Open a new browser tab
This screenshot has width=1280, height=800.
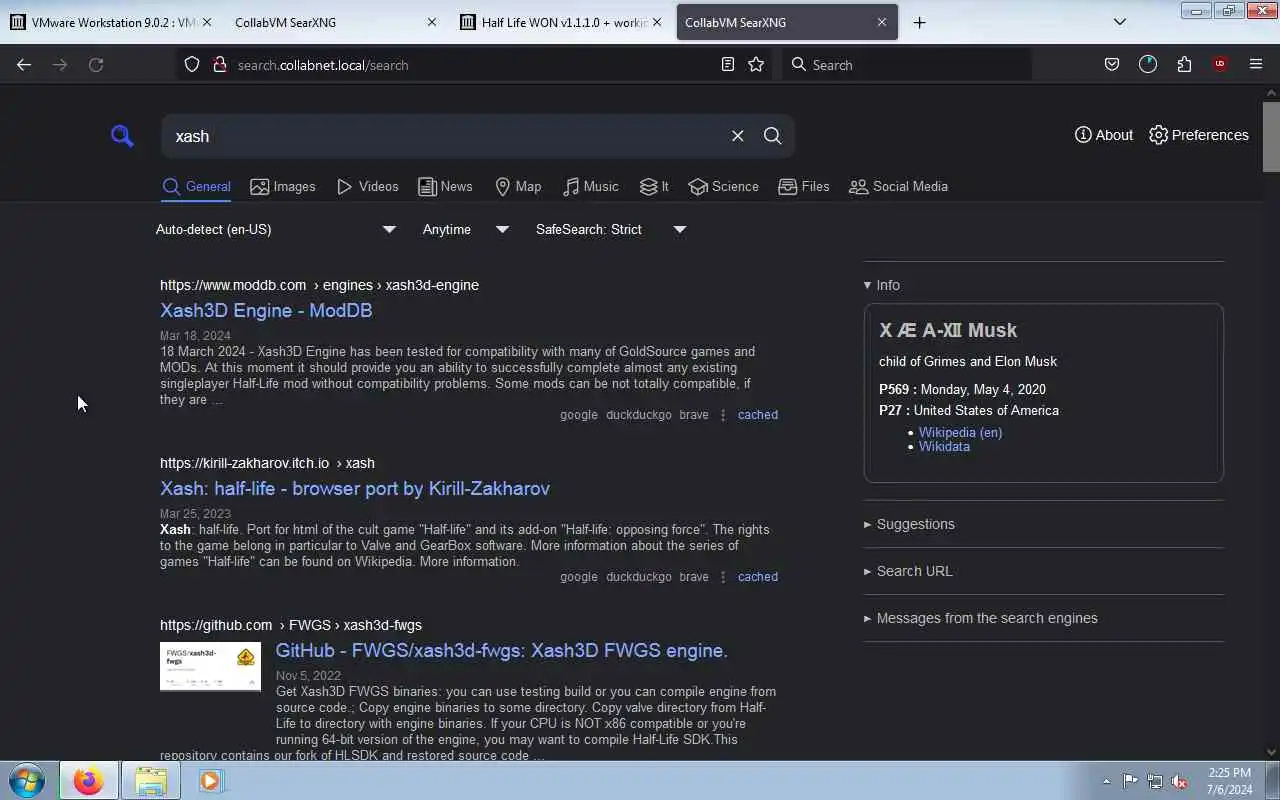(919, 22)
